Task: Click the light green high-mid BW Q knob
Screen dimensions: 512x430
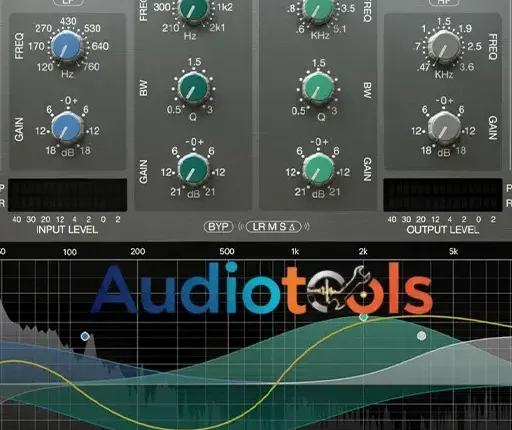Action: click(318, 88)
